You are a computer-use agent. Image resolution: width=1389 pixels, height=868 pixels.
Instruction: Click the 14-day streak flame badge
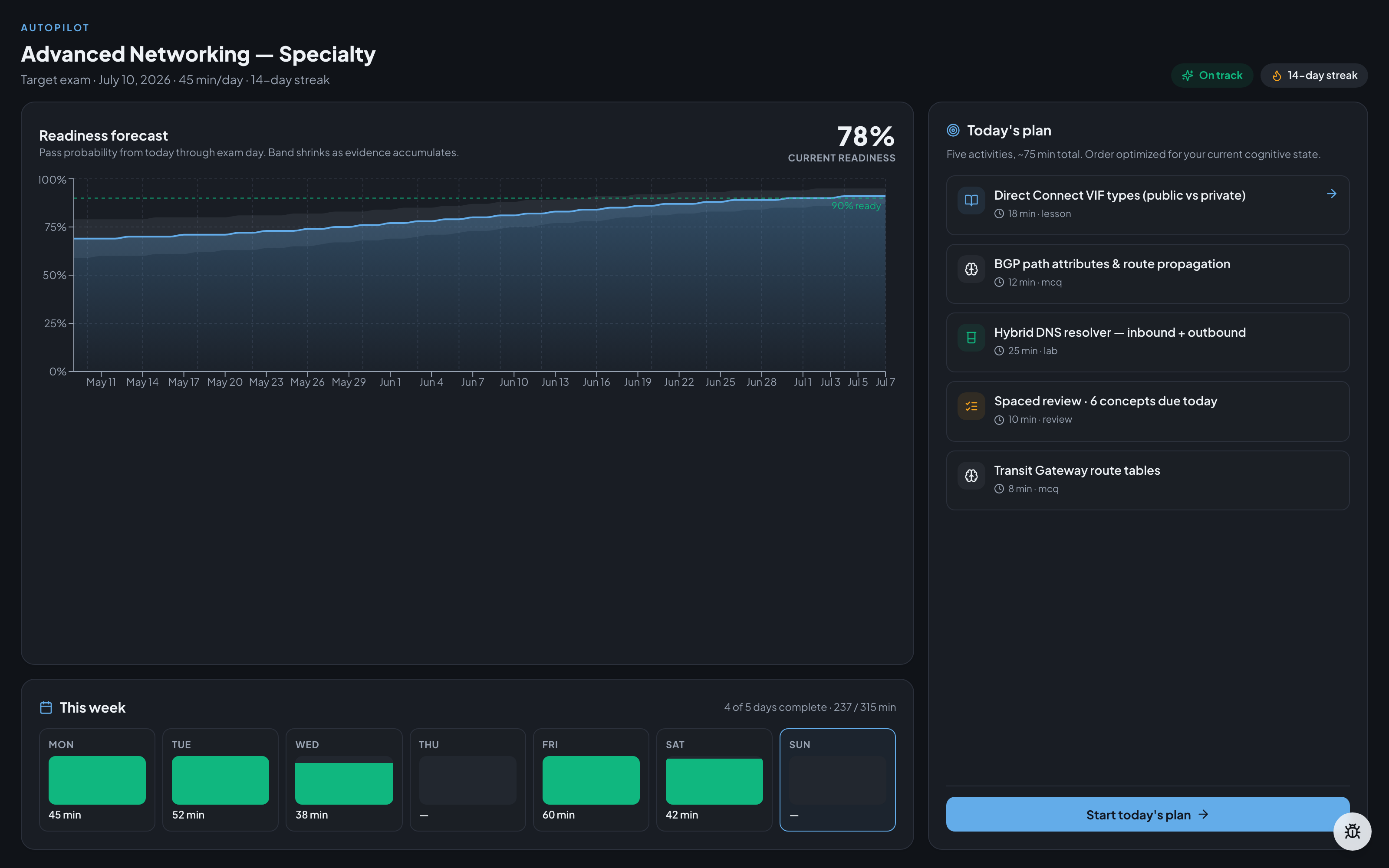tap(1314, 75)
